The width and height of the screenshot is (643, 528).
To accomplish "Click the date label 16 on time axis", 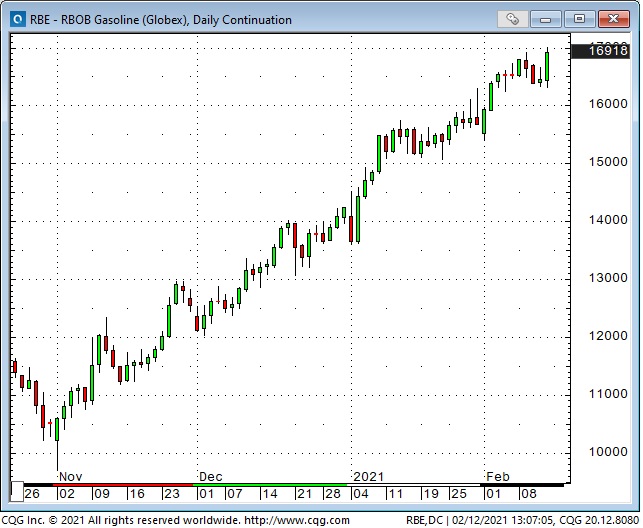I will click(x=137, y=494).
